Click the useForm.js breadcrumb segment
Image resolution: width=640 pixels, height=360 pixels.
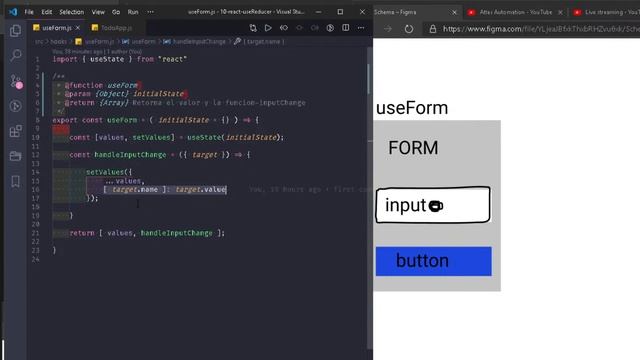(x=95, y=42)
